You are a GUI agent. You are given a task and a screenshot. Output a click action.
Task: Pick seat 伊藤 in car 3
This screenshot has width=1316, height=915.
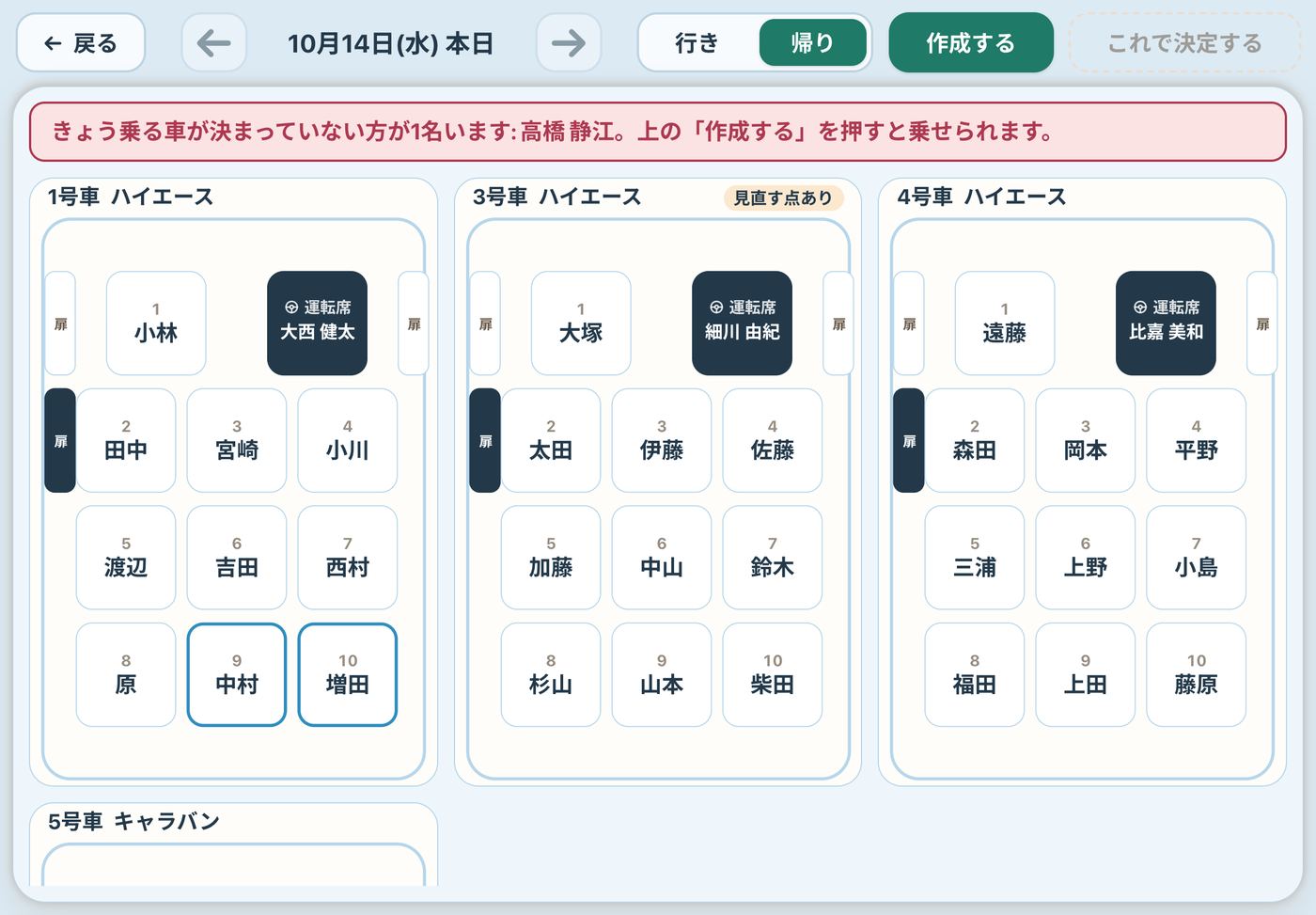click(662, 440)
